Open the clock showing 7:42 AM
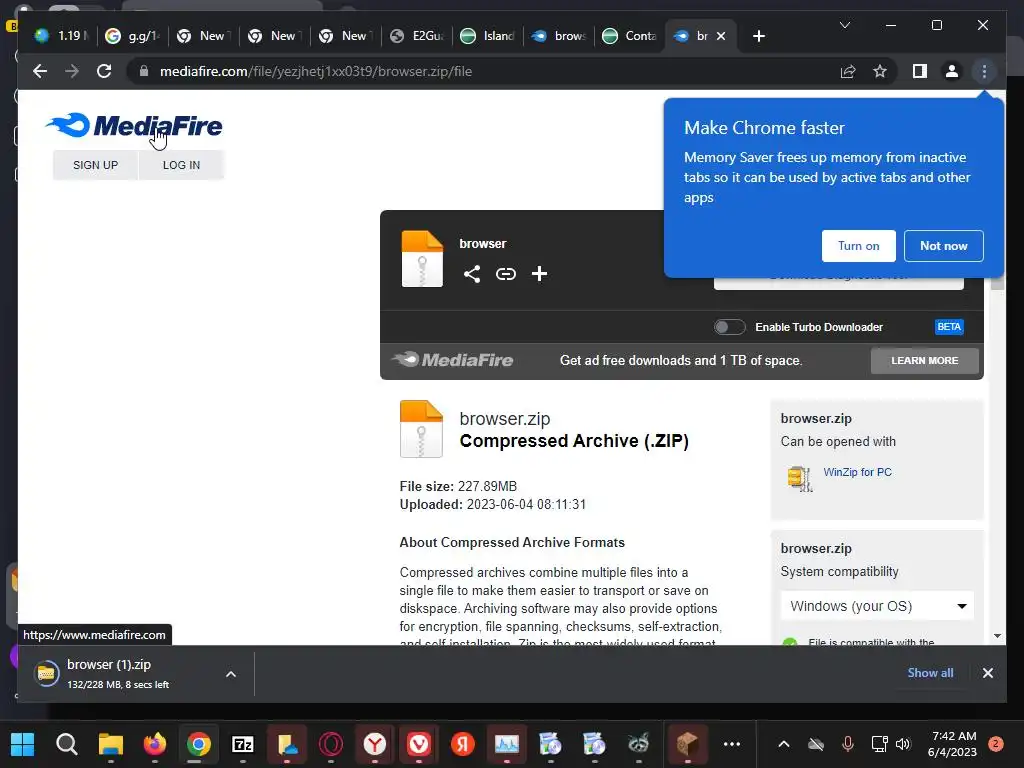Screen dimensions: 1024x768 (952, 744)
